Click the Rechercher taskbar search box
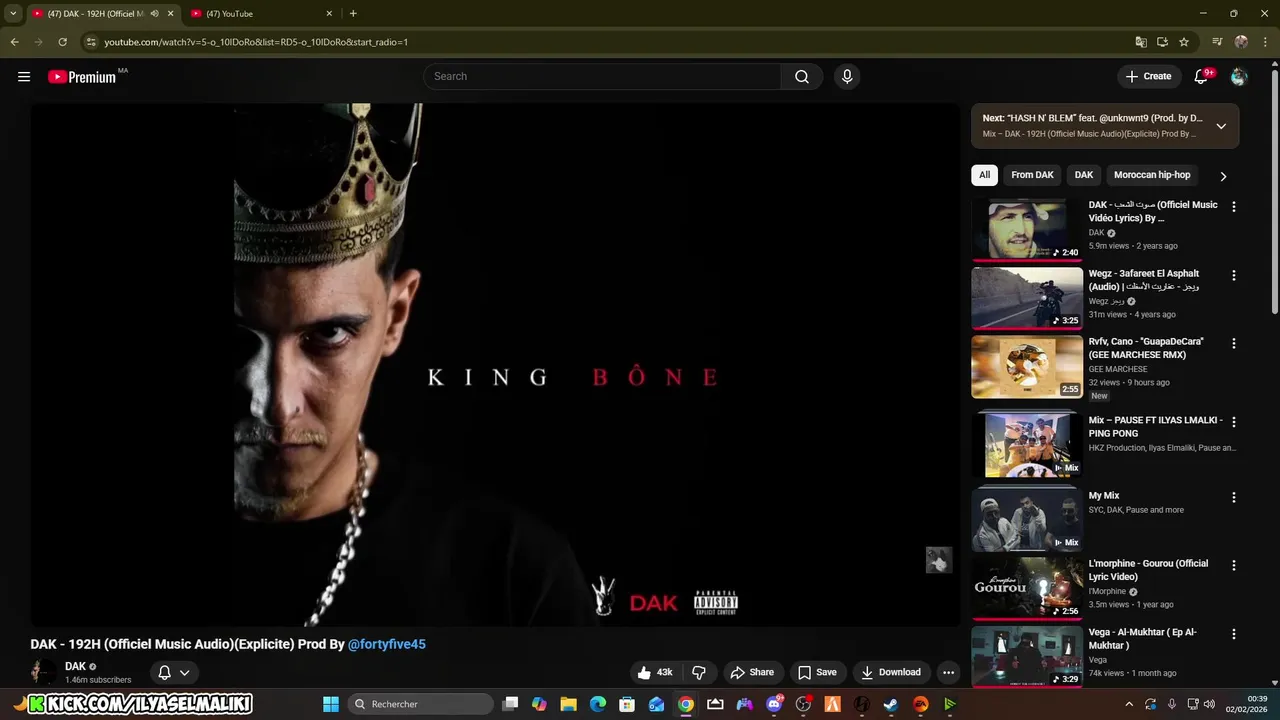 point(421,704)
